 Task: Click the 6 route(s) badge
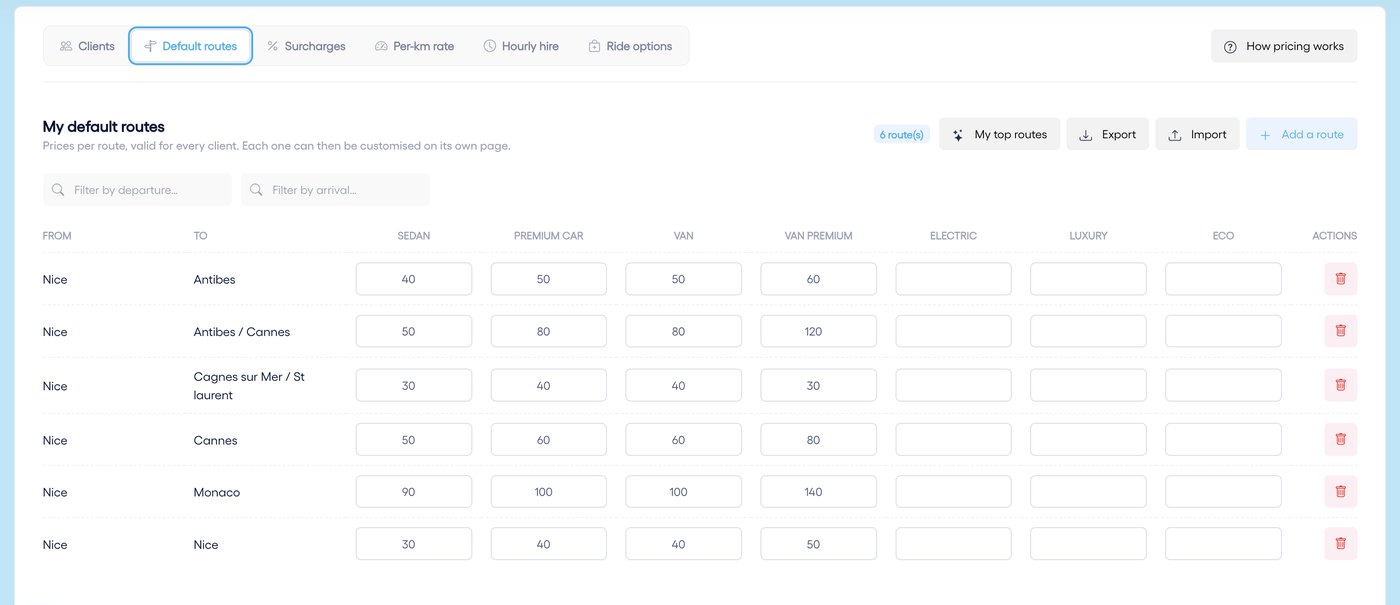(x=902, y=134)
